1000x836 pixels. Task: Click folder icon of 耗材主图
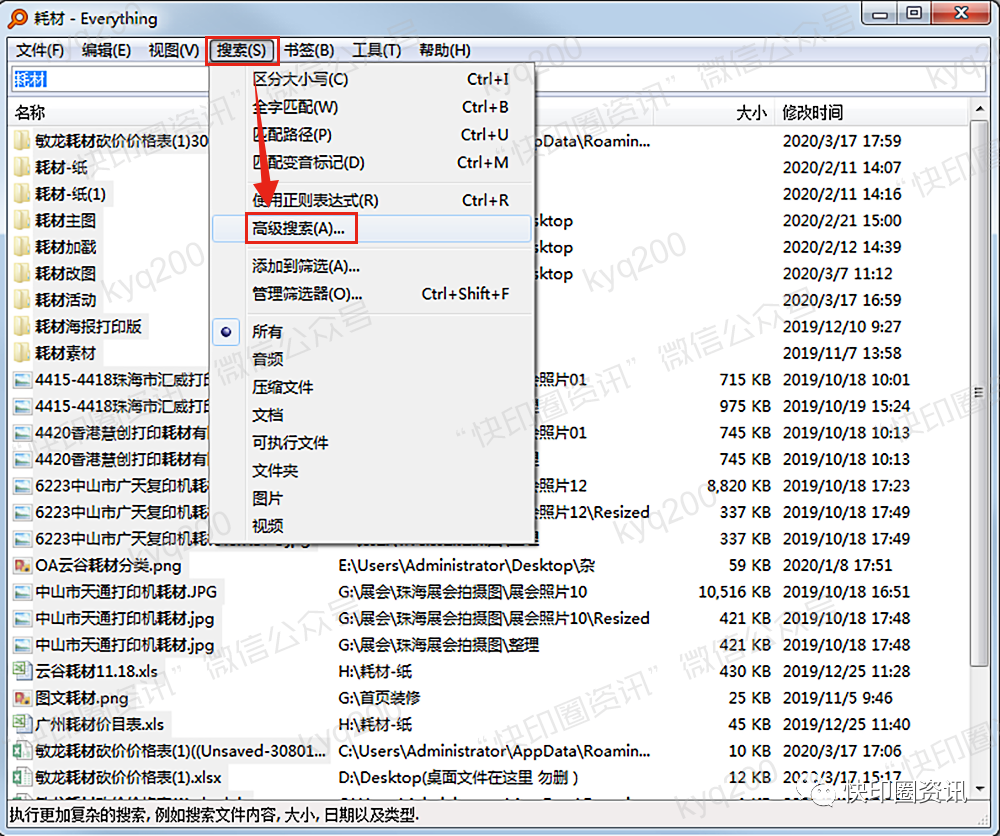pos(22,221)
